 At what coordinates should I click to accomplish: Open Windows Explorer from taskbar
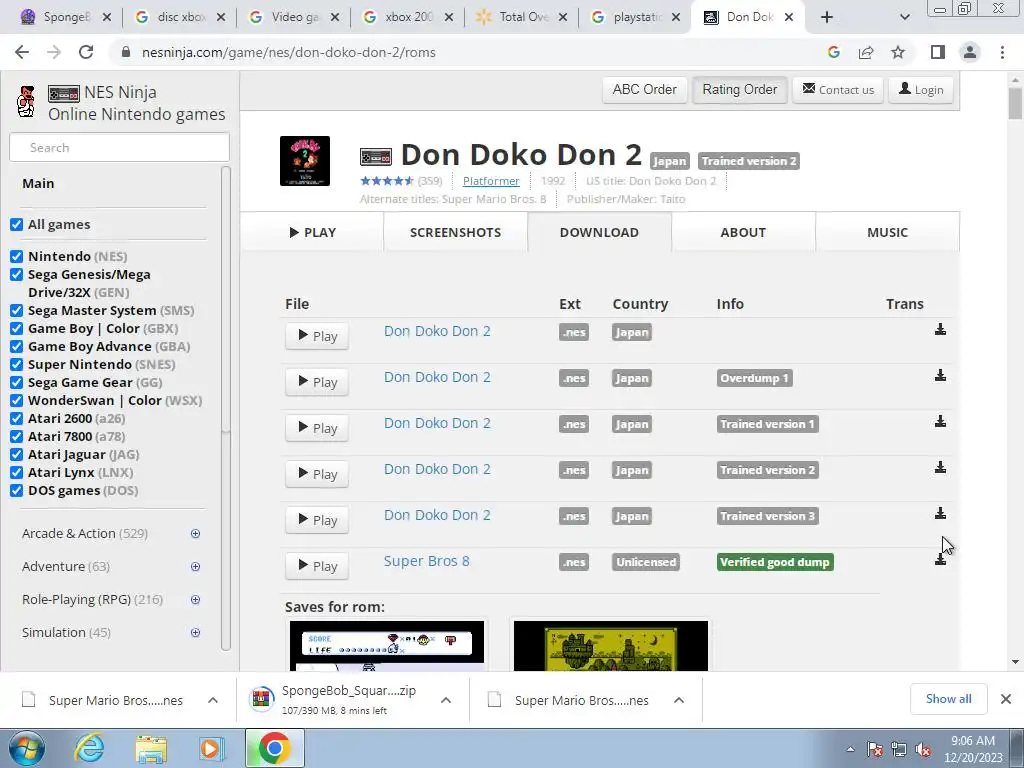click(x=151, y=748)
